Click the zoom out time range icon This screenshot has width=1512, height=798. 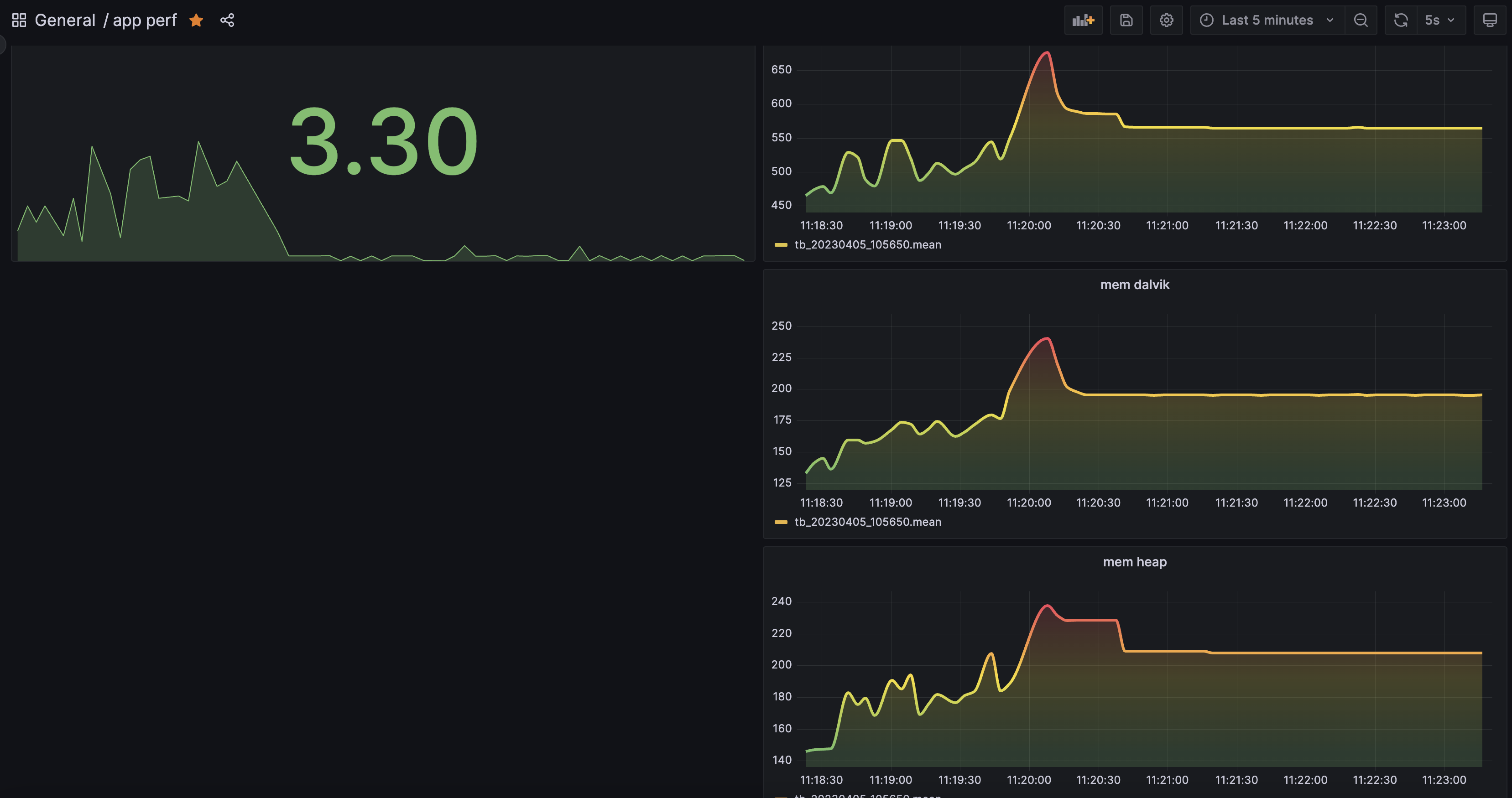click(1361, 21)
